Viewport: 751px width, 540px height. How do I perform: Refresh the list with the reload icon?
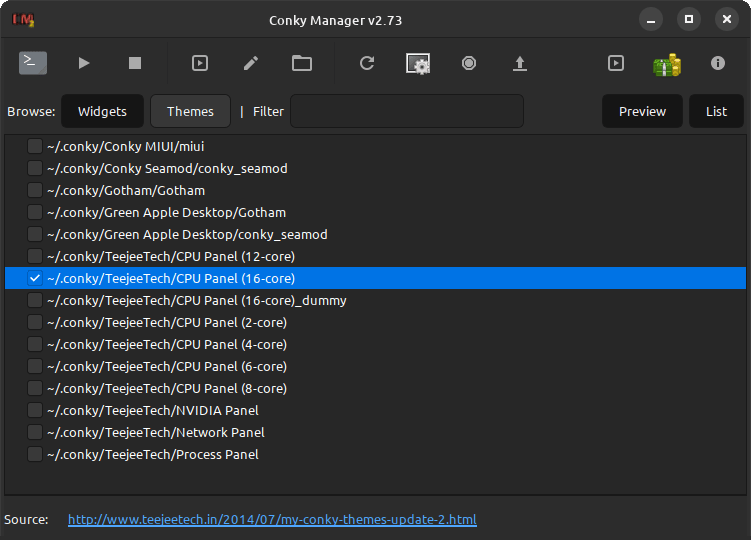[367, 63]
